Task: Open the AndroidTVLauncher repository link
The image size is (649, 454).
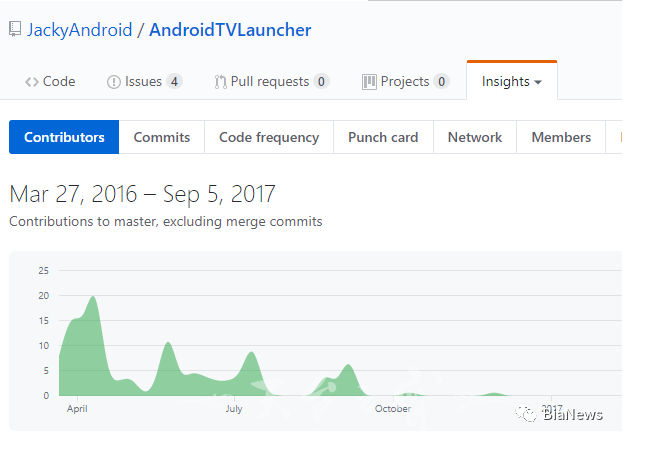Action: pyautogui.click(x=230, y=30)
